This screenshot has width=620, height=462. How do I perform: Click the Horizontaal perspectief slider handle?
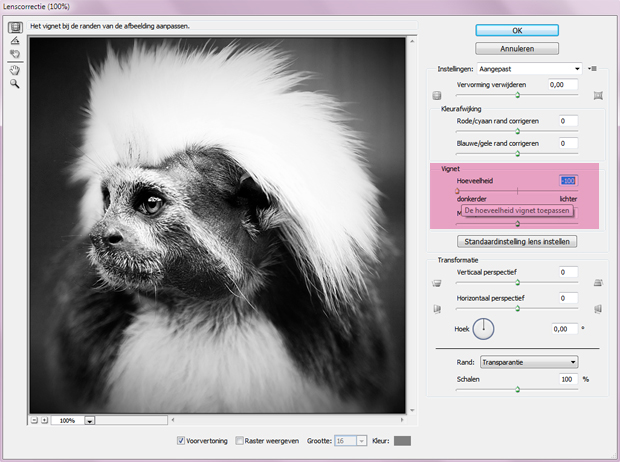point(517,309)
